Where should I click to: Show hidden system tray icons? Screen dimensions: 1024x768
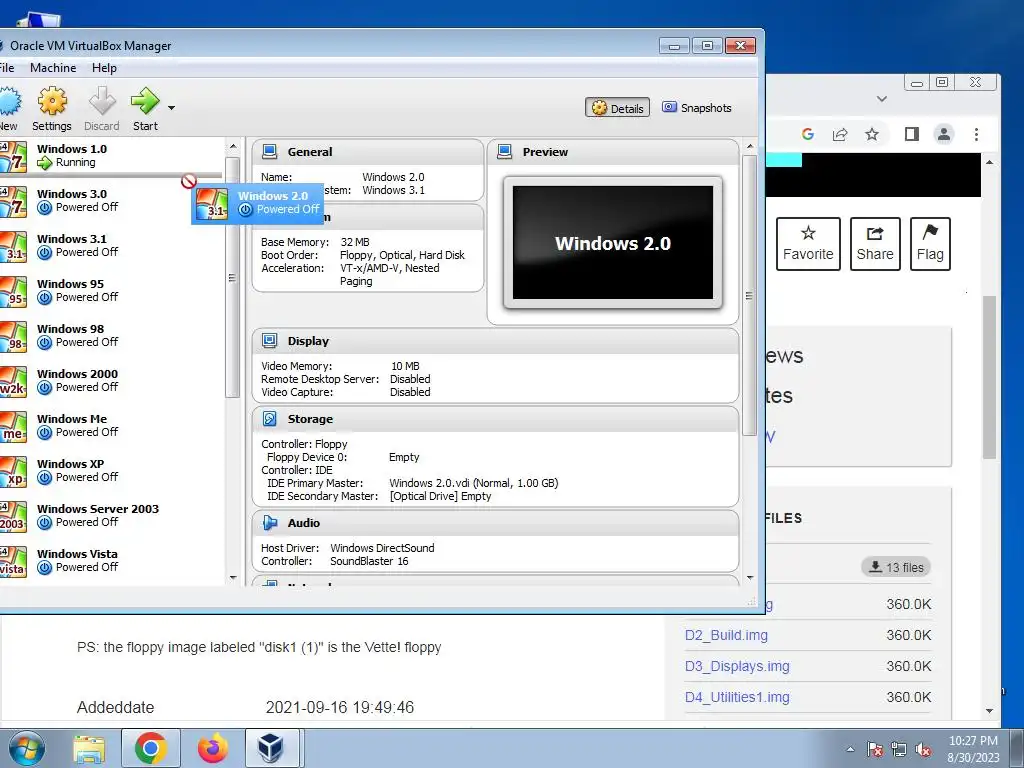click(850, 750)
